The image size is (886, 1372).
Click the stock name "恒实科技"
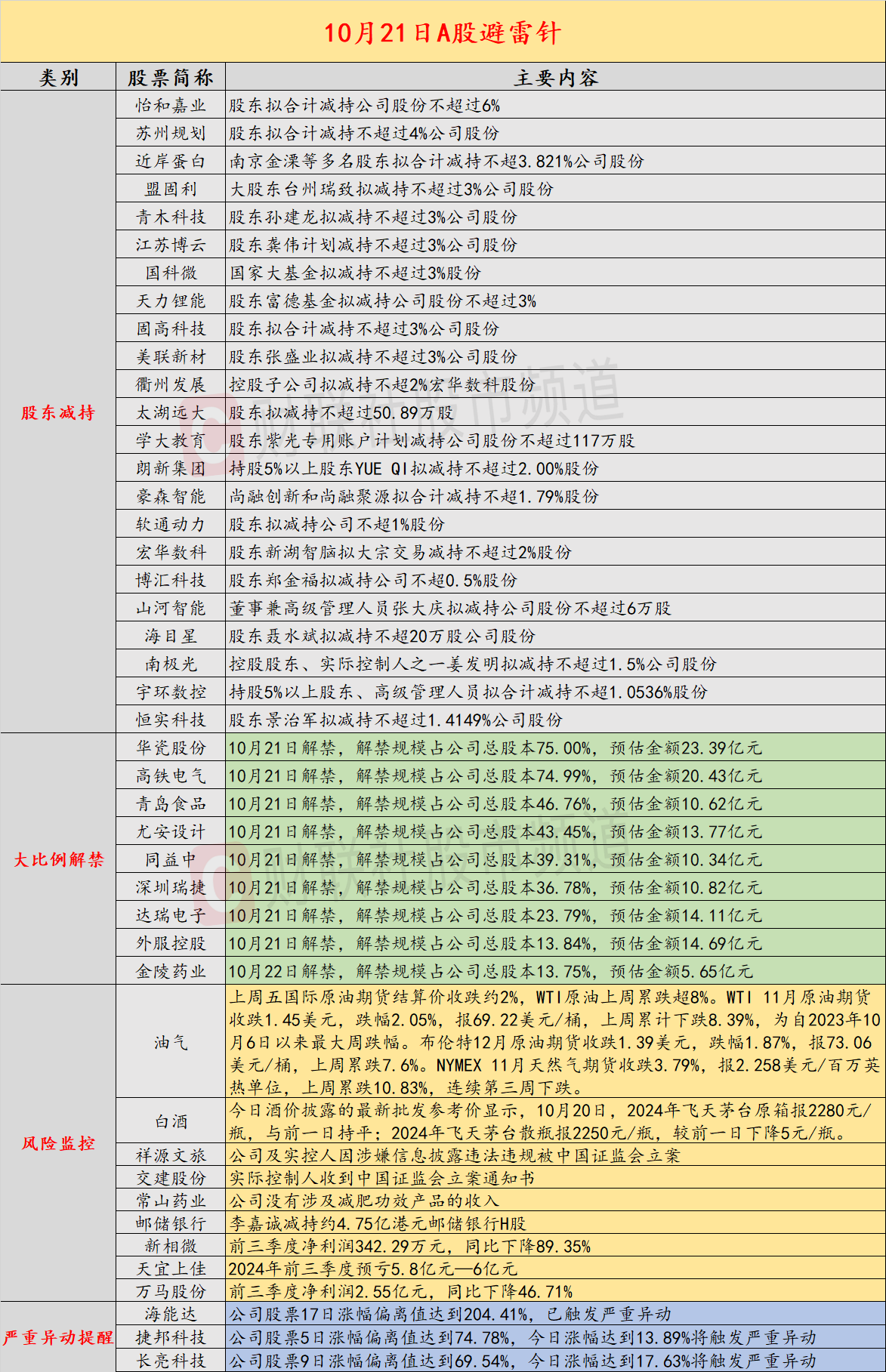point(171,720)
